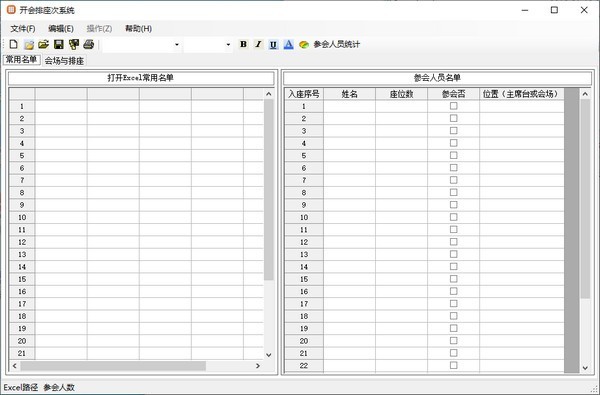Minimize the 开会排座次系统 window
This screenshot has width=600, height=395.
[x=525, y=10]
